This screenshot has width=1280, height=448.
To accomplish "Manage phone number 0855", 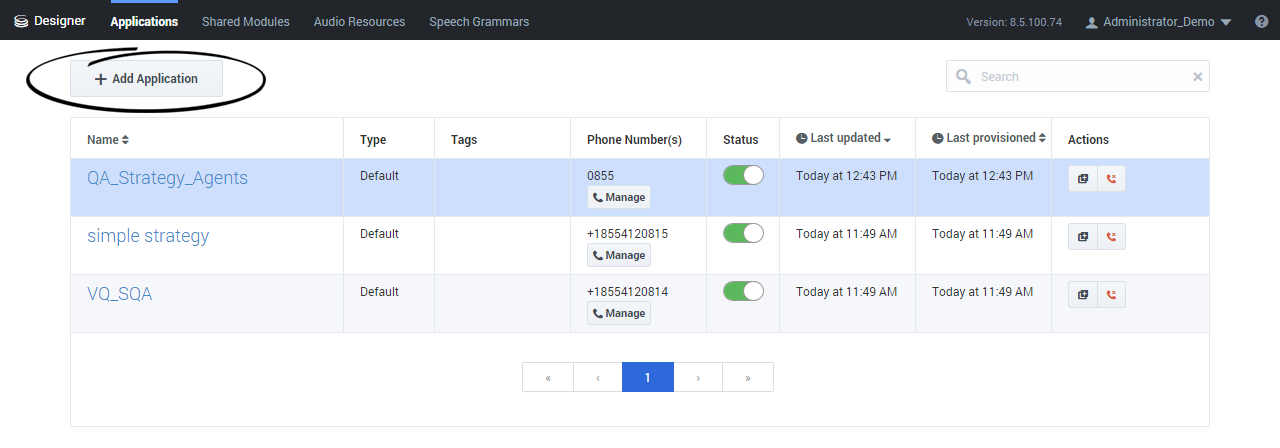I will tap(619, 197).
